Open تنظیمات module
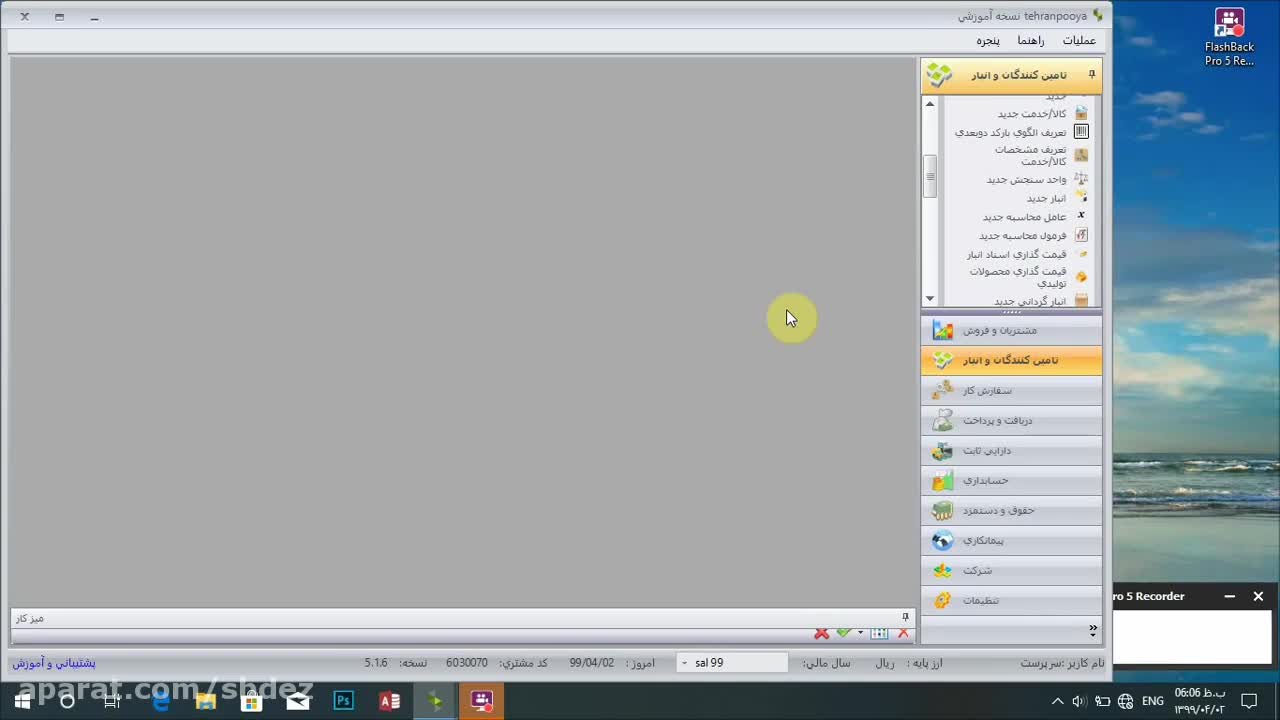 [x=1011, y=600]
